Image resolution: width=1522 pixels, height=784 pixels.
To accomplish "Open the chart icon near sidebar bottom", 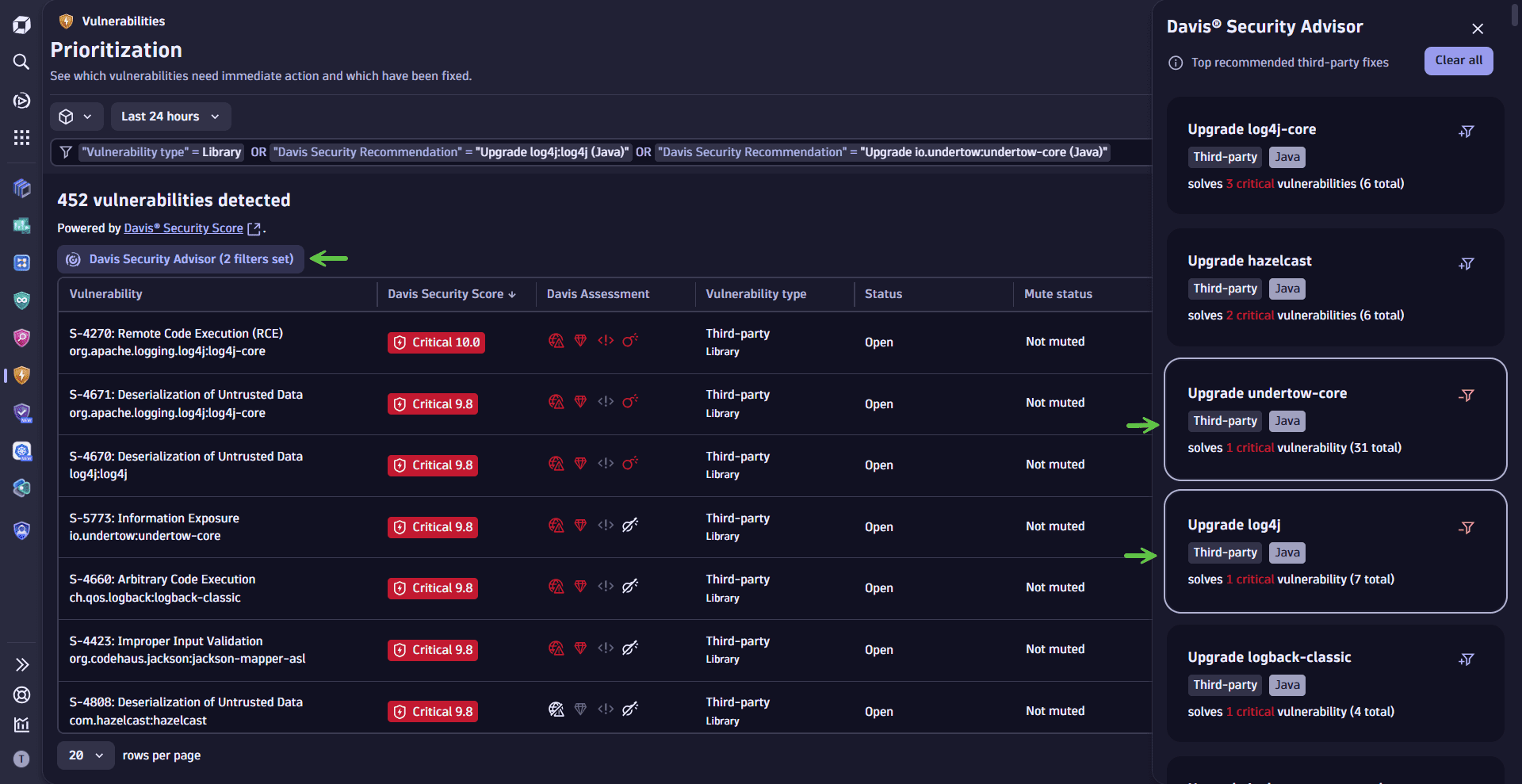I will (x=21, y=725).
